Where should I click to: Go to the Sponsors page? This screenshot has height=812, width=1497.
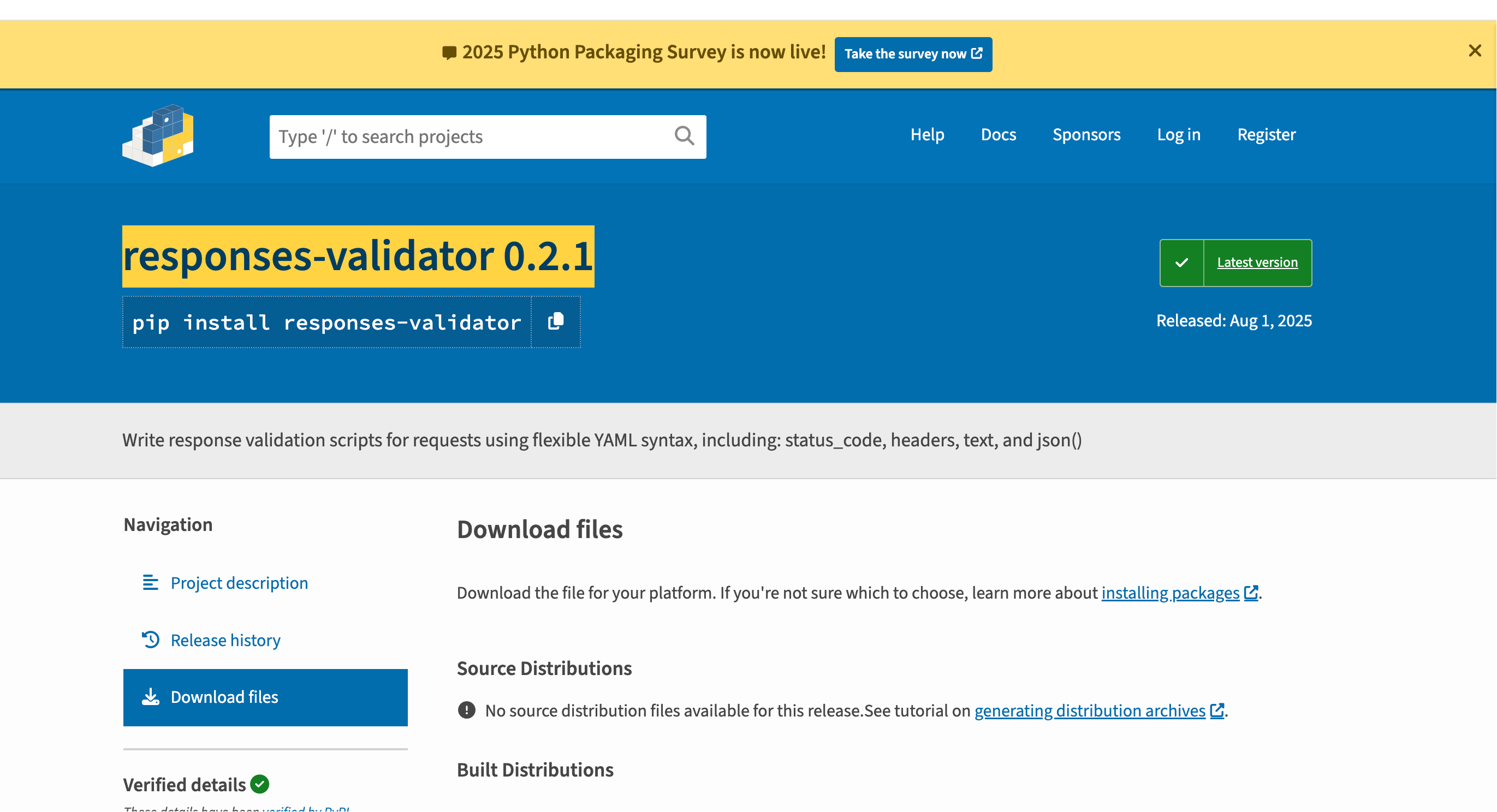[x=1086, y=134]
